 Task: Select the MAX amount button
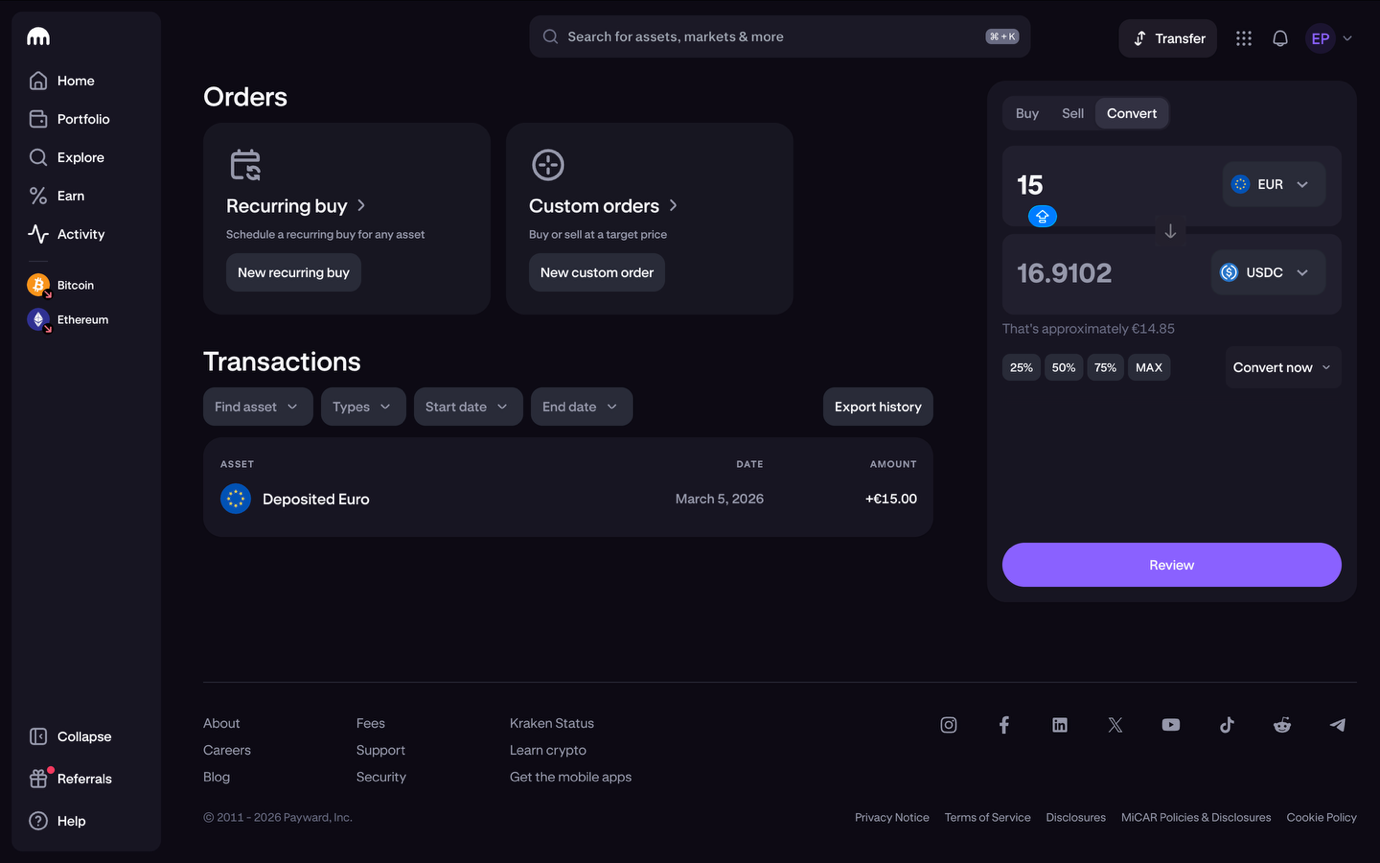click(x=1149, y=368)
